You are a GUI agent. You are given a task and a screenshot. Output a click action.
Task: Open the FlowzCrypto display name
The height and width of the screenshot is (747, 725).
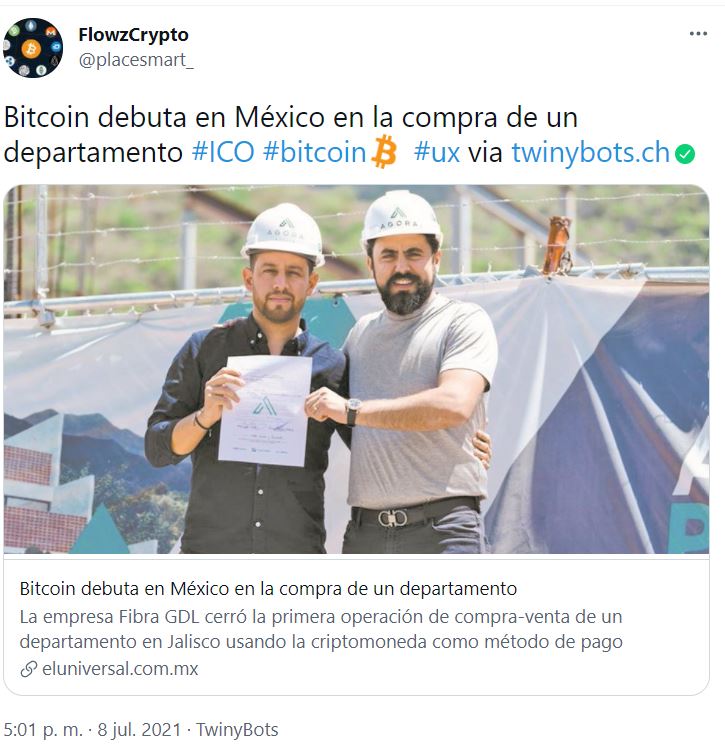point(133,34)
